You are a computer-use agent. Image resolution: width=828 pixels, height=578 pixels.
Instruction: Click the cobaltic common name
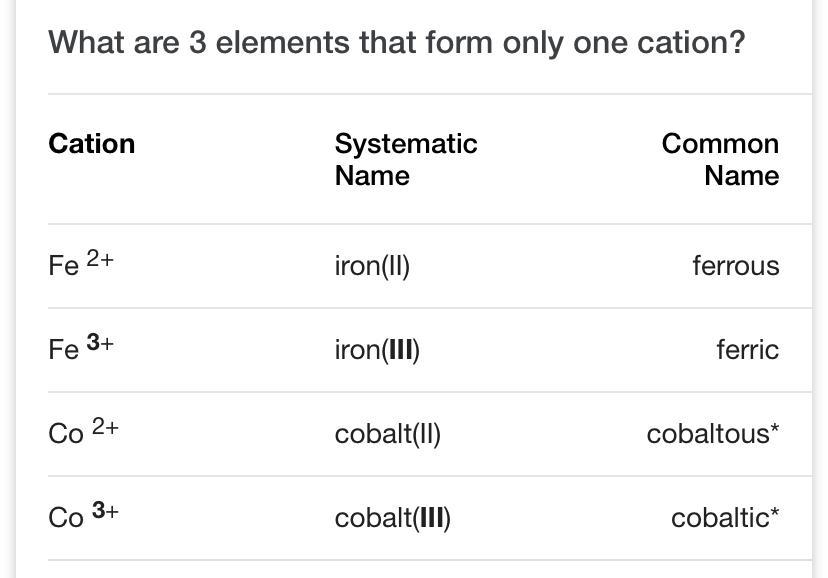click(x=725, y=517)
